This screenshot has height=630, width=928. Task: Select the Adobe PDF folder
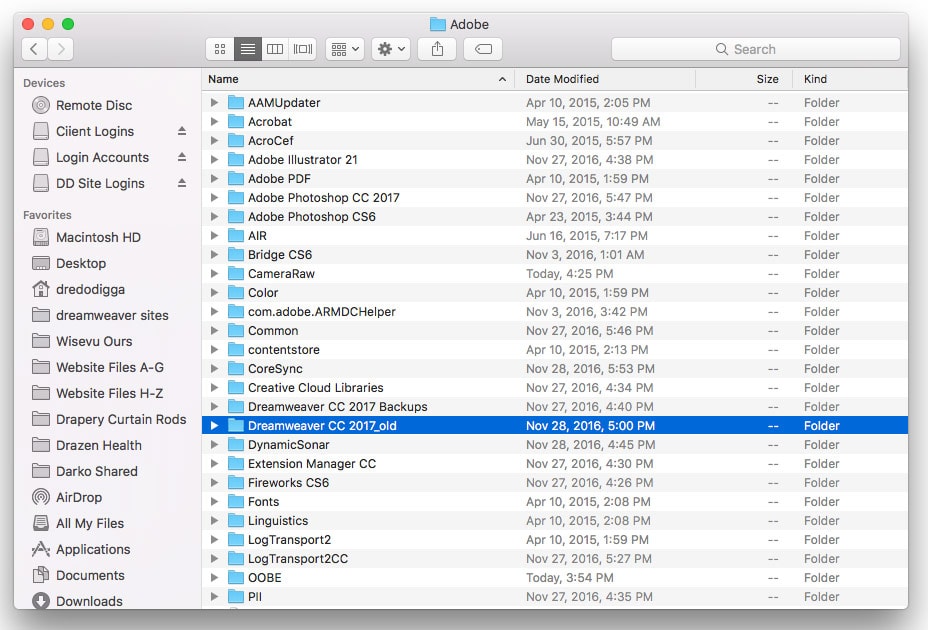555,179
